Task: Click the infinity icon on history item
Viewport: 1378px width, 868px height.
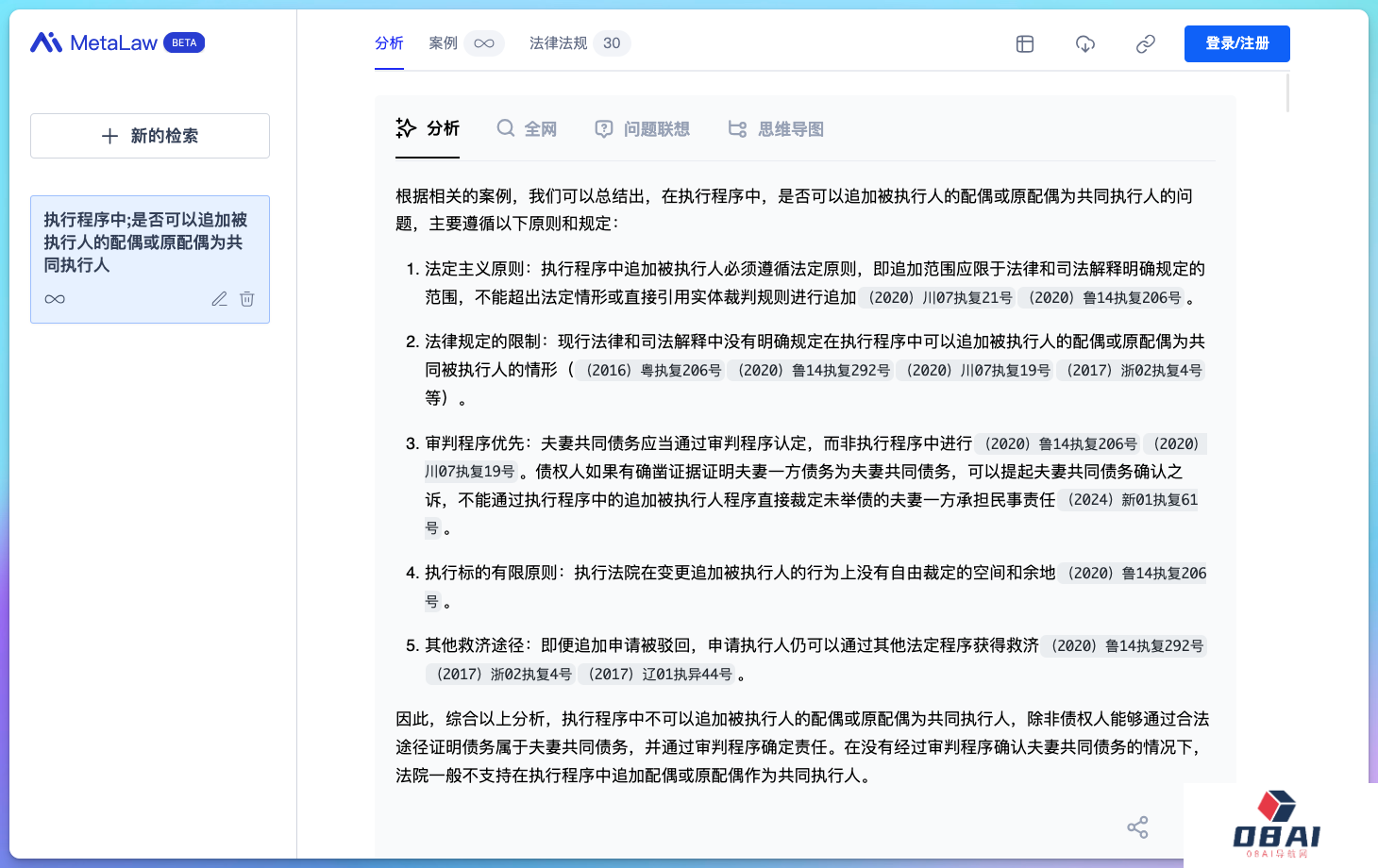Action: coord(55,299)
